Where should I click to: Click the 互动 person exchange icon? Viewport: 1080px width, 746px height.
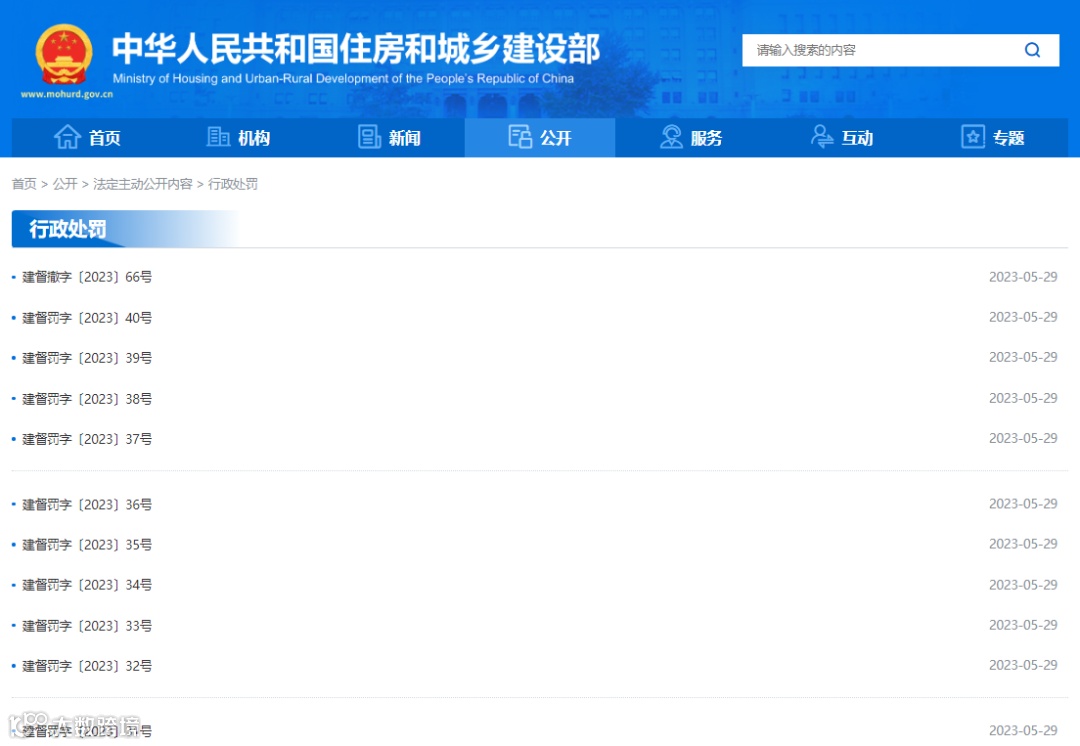pos(821,136)
